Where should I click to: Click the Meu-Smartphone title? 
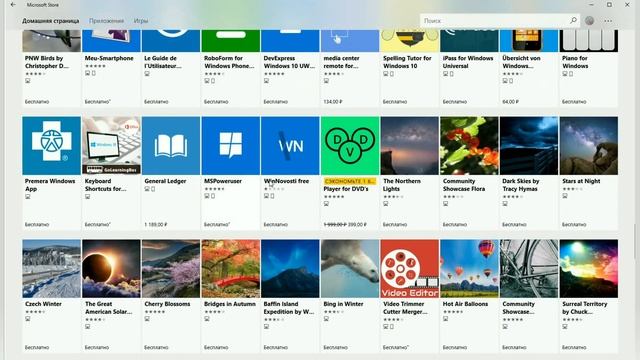[x=109, y=58]
